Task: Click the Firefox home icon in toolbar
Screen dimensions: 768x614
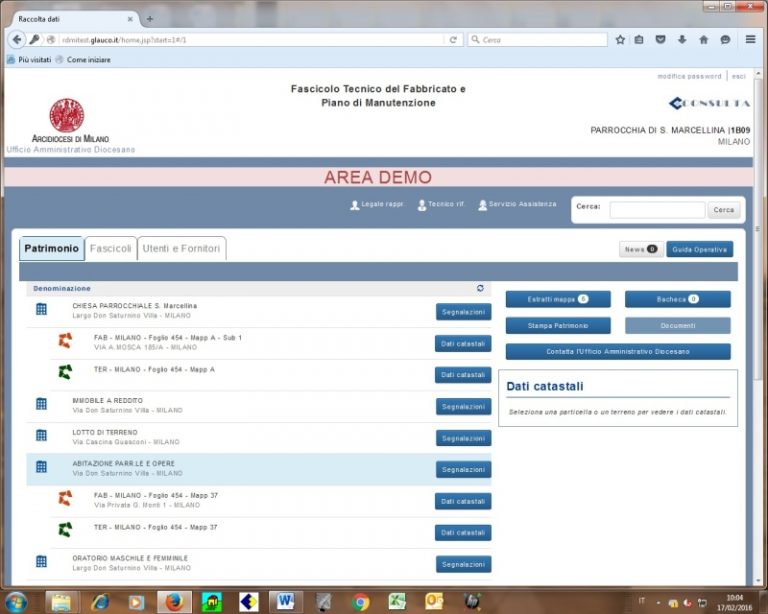Action: 703,40
